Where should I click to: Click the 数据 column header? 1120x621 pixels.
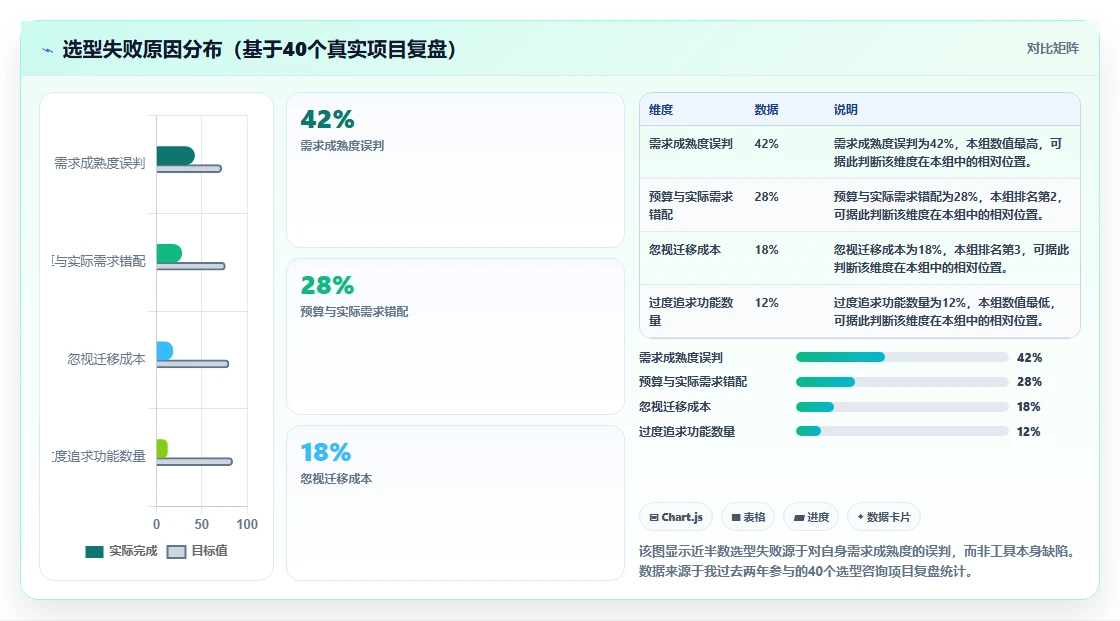click(766, 109)
